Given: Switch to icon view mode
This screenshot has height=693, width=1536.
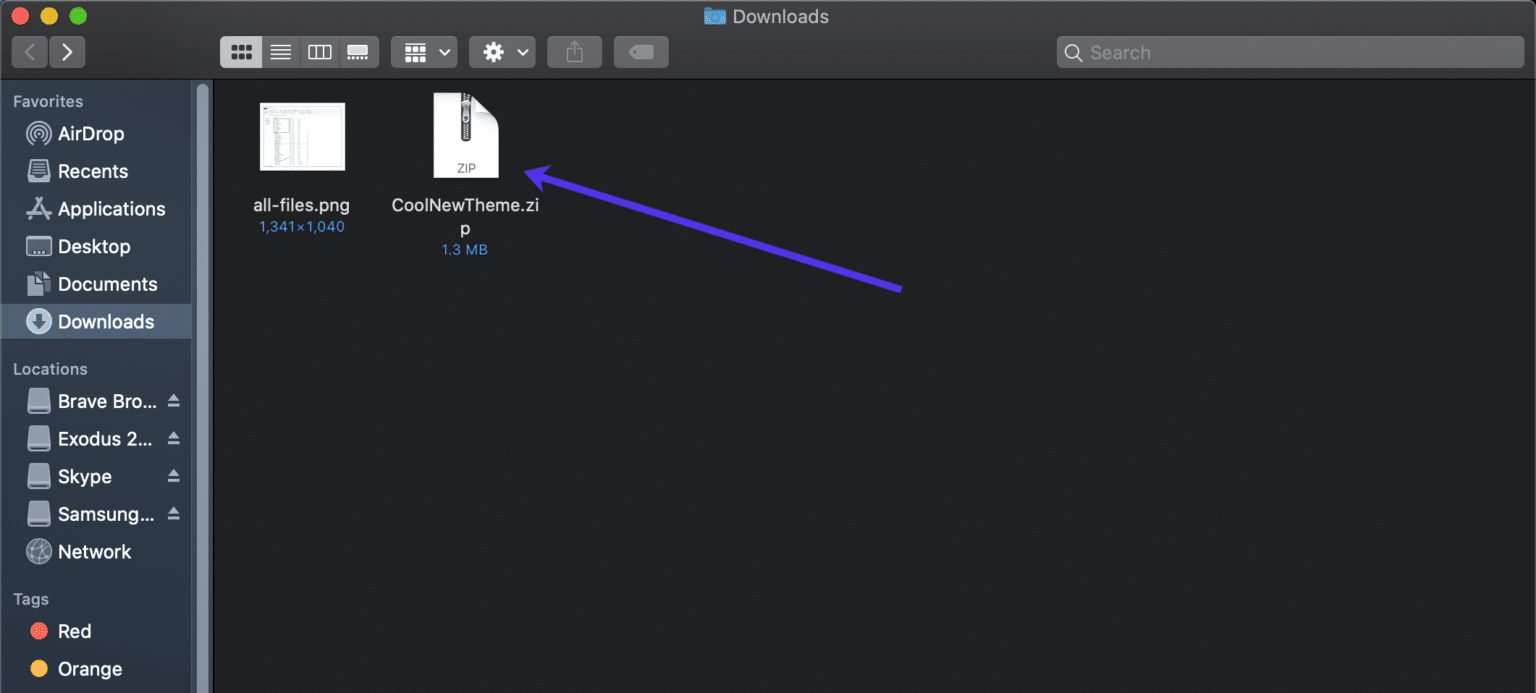Looking at the screenshot, I should (241, 53).
